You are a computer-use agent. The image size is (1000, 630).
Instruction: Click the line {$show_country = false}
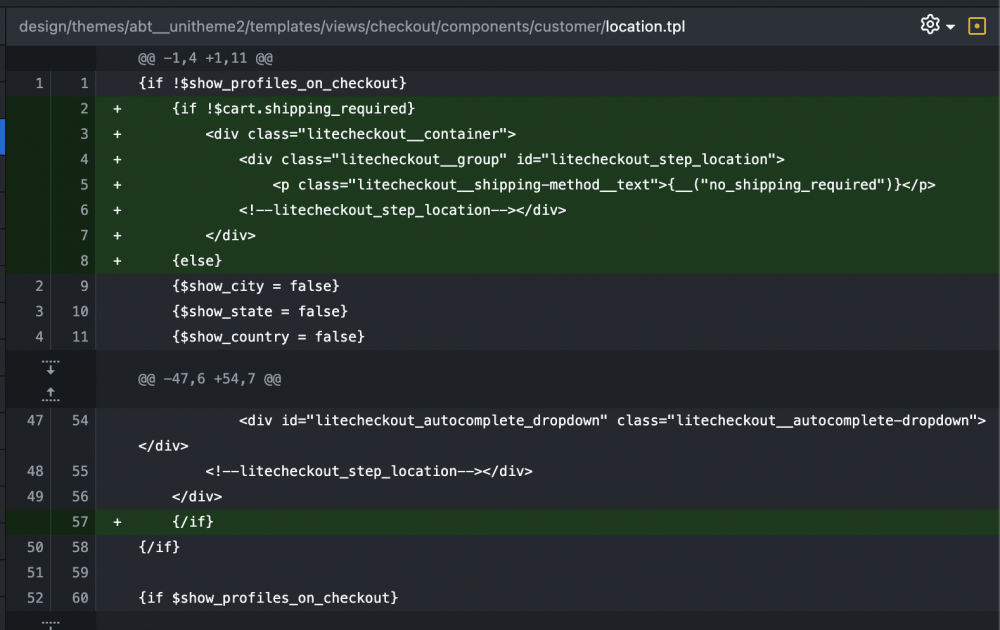coord(268,337)
